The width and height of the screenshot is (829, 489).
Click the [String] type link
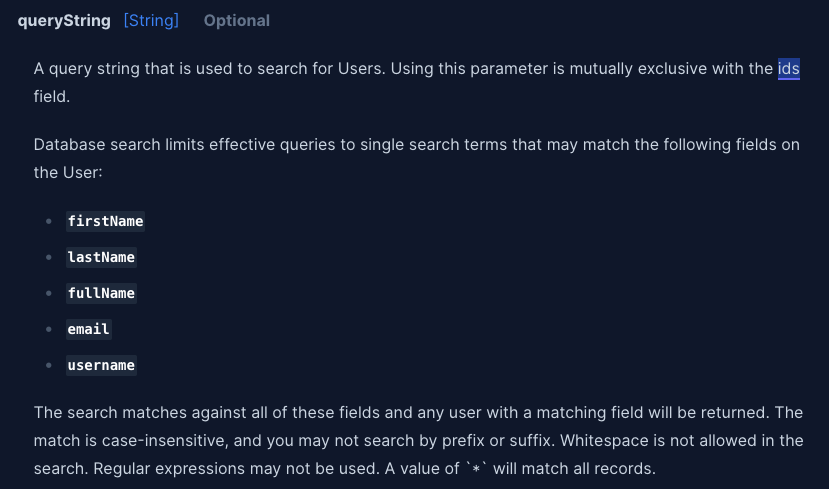point(151,21)
